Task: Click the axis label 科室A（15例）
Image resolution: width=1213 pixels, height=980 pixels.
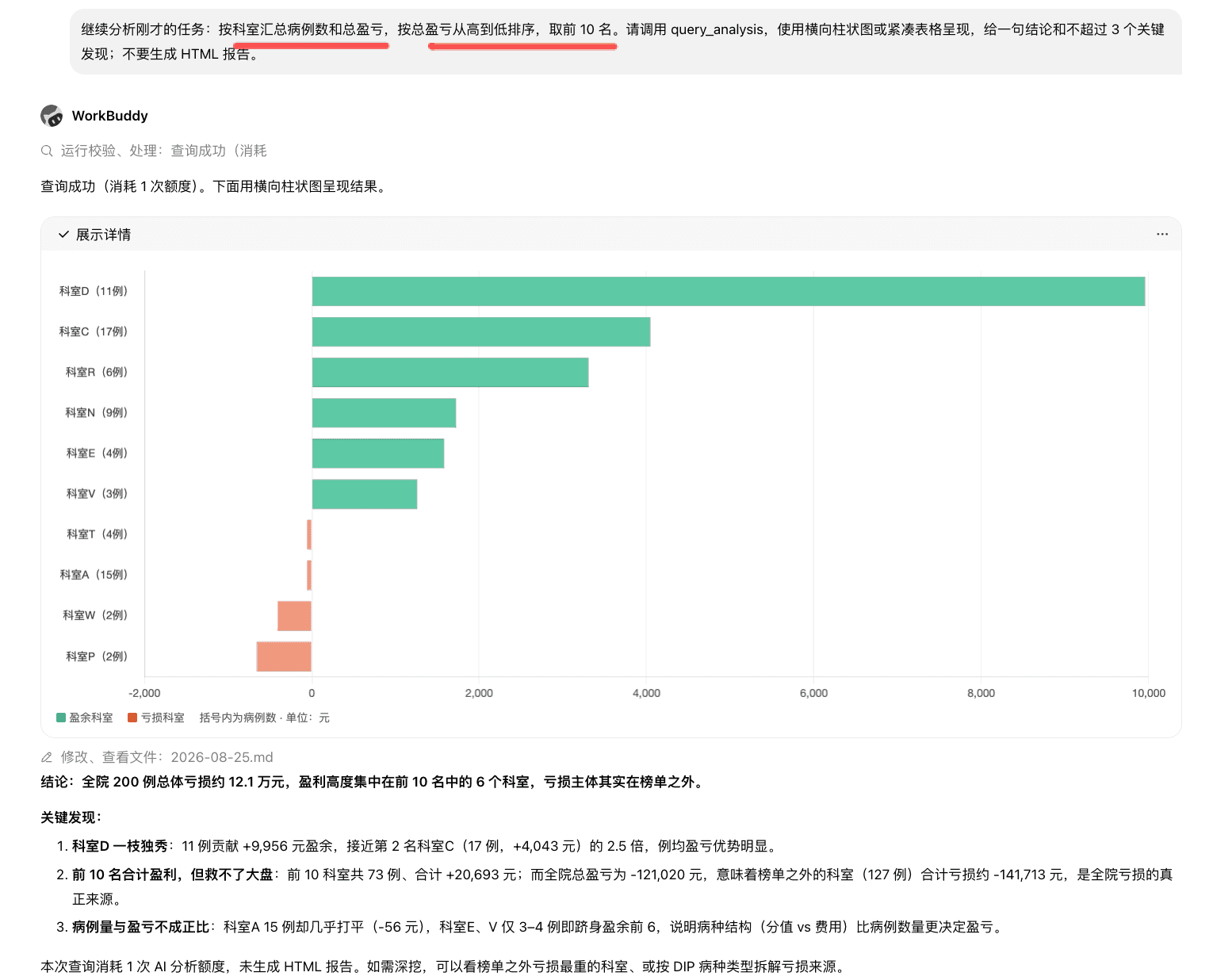Action: (94, 574)
